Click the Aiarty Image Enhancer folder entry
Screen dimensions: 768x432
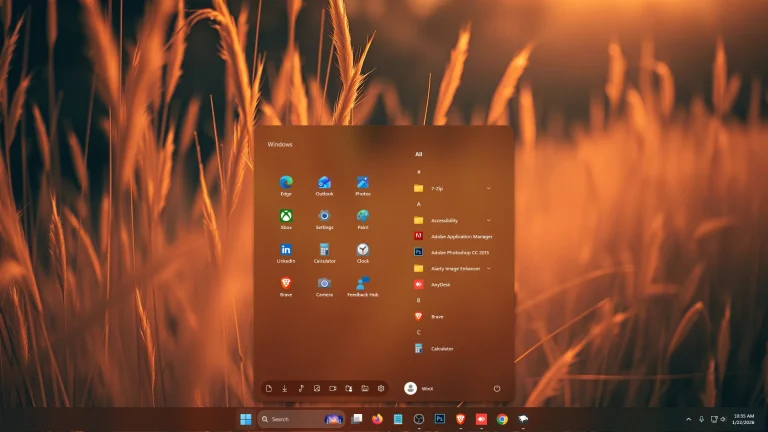click(x=453, y=268)
